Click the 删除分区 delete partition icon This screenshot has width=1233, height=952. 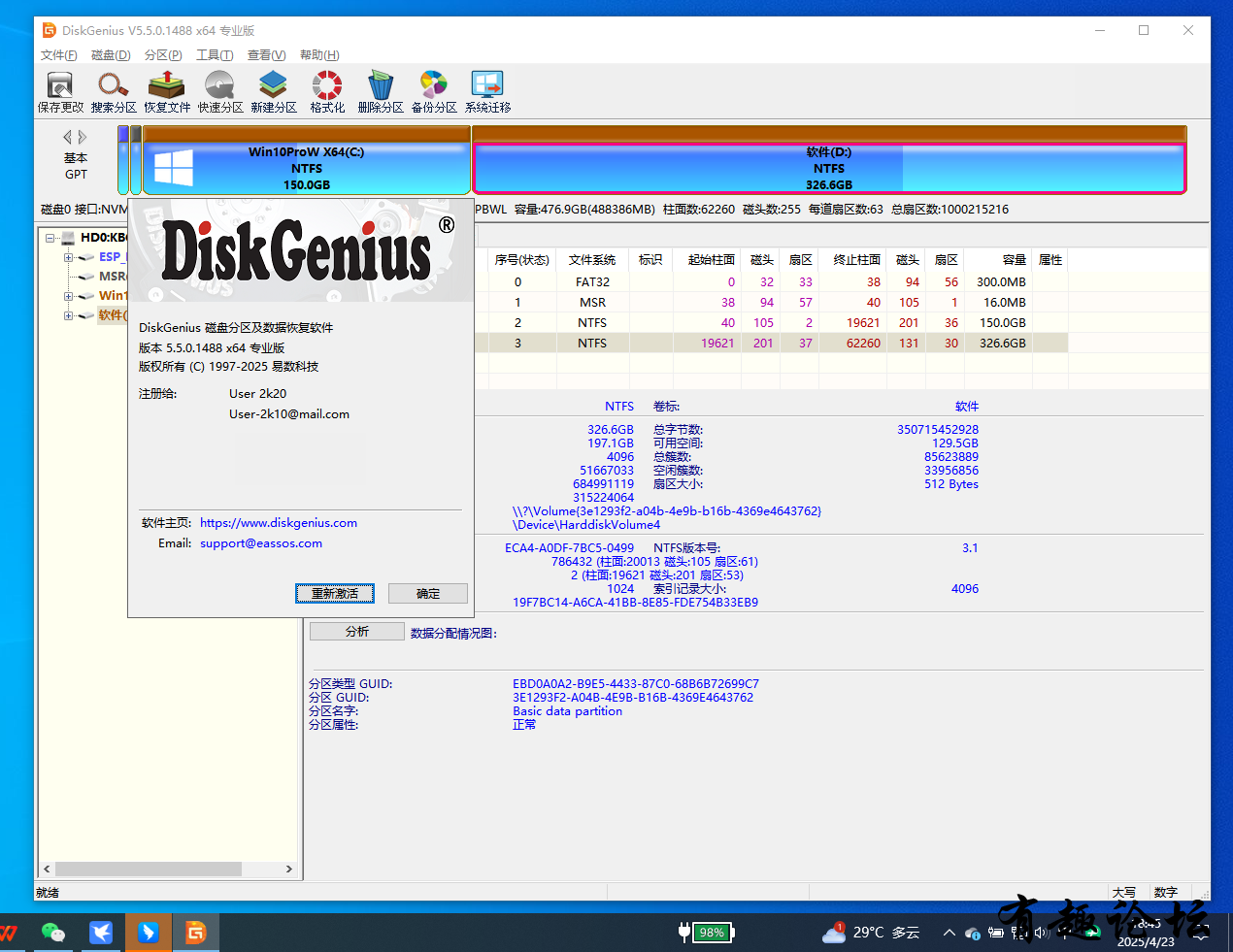point(381,92)
